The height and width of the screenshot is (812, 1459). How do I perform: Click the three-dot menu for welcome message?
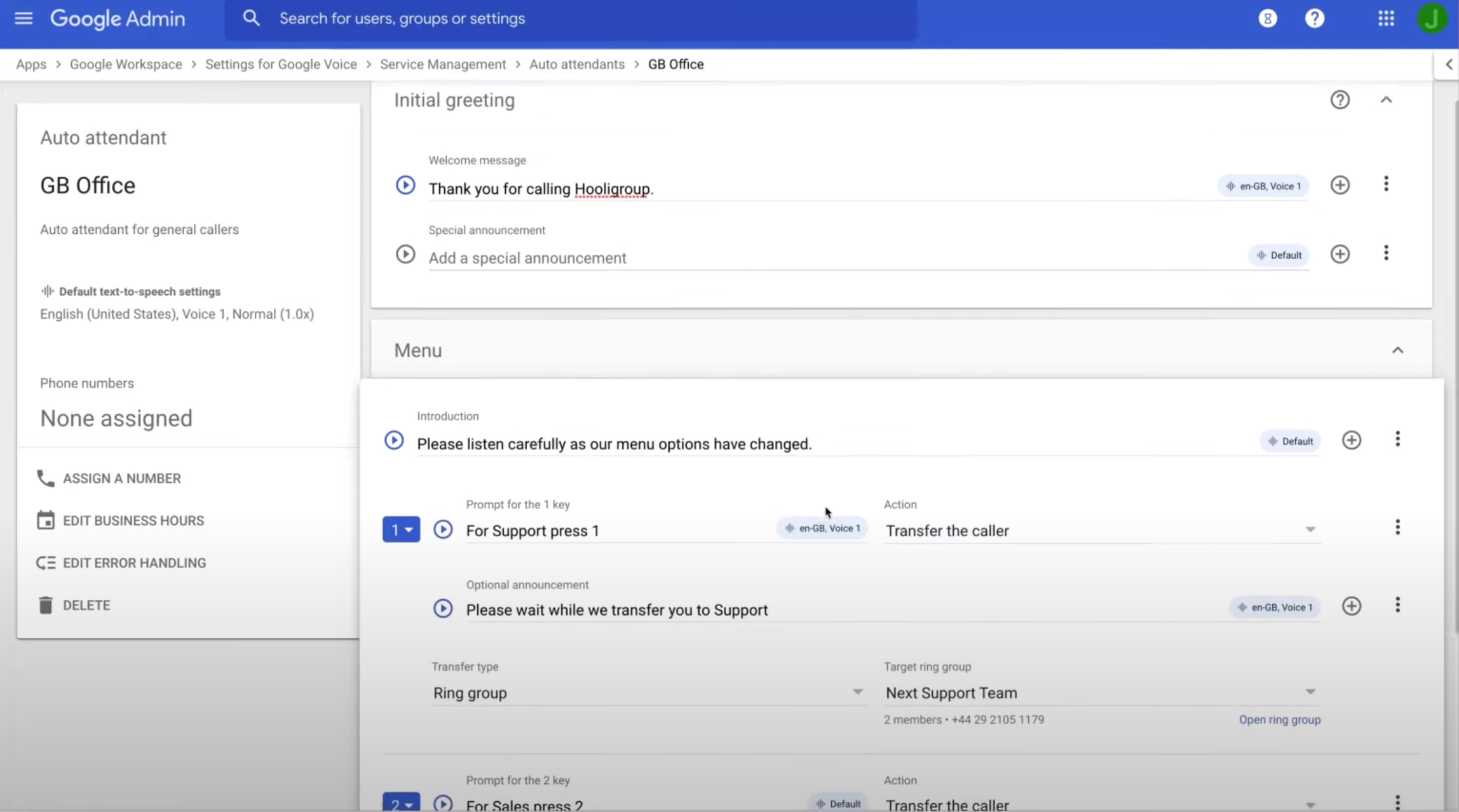click(x=1385, y=184)
